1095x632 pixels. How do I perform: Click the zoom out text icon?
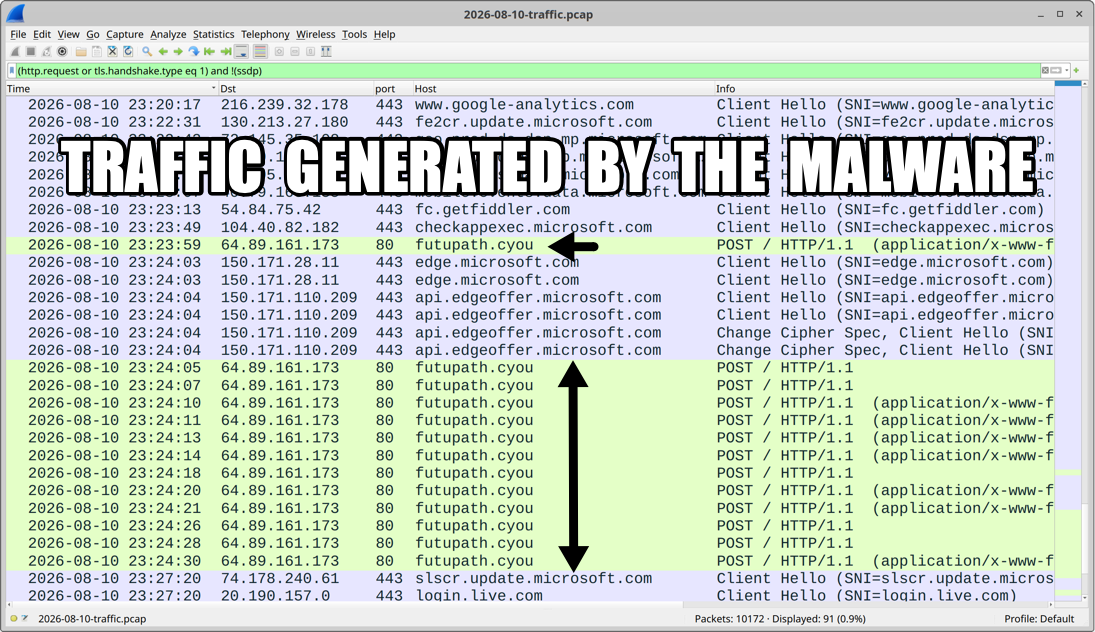[x=295, y=52]
